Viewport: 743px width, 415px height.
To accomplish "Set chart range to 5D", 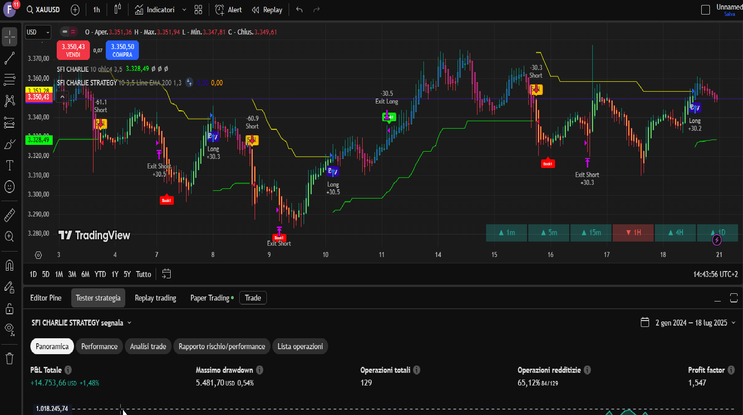I will click(45, 274).
